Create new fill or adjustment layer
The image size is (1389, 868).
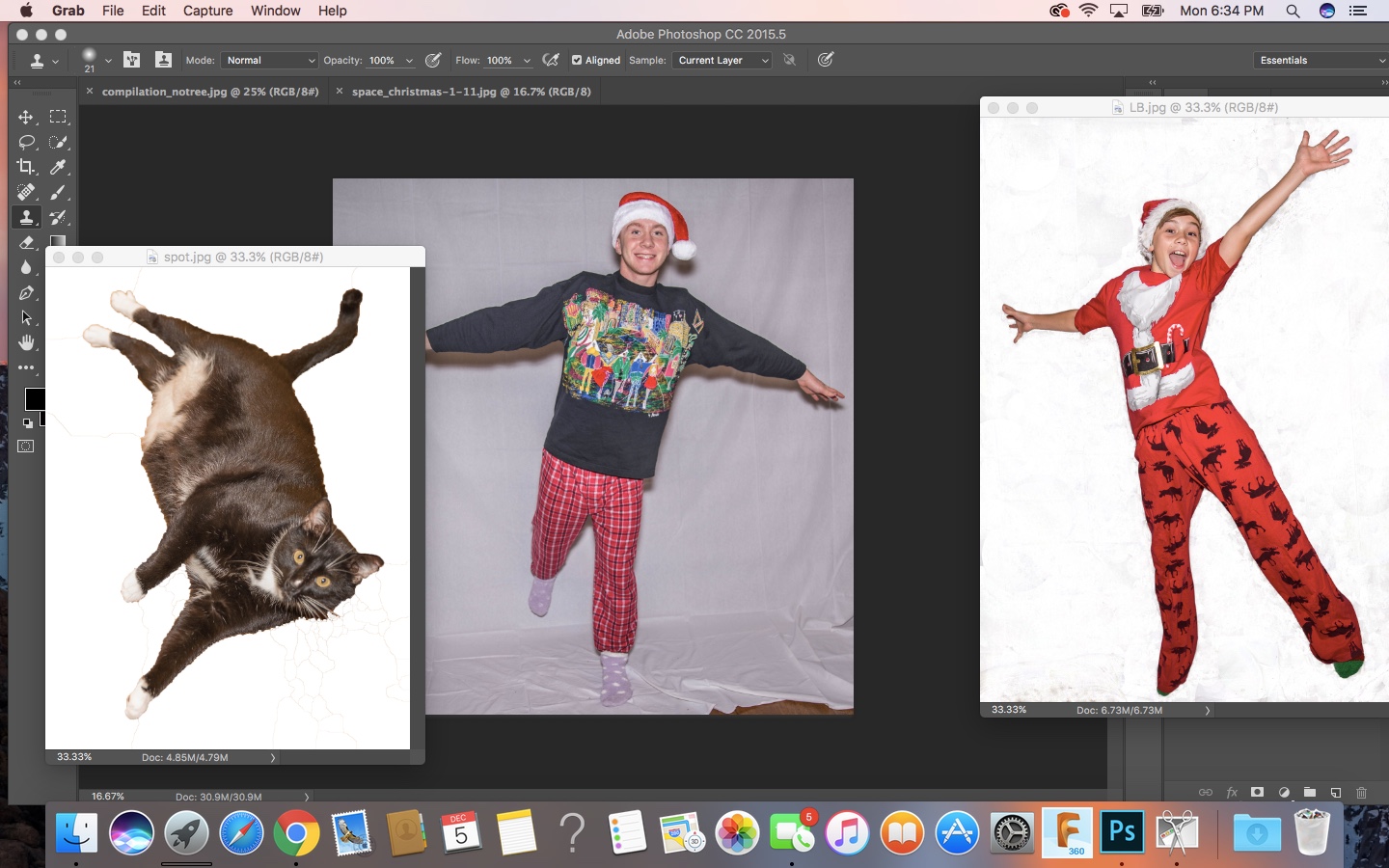coord(1284,793)
